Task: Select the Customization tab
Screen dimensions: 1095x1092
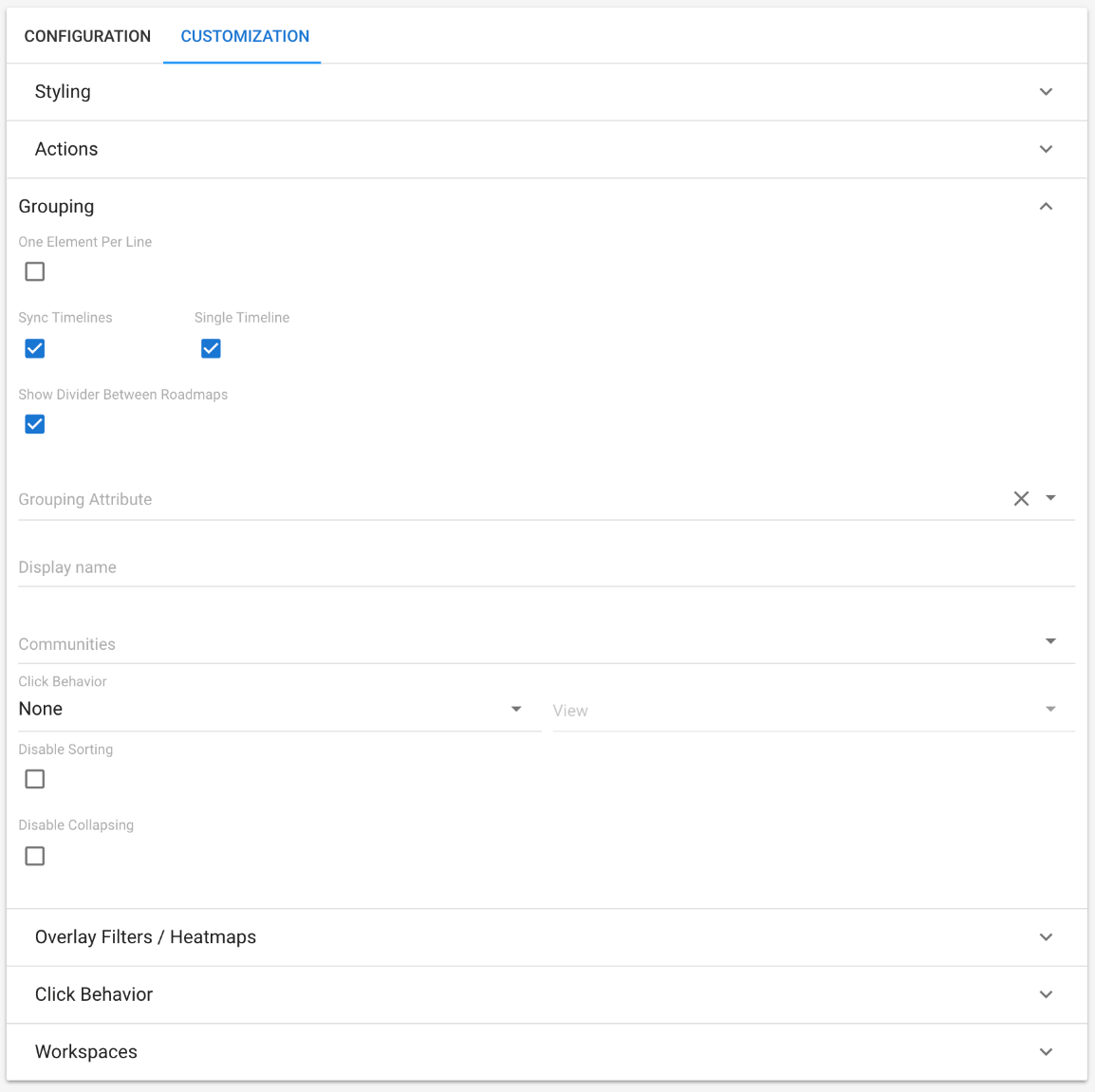Action: (245, 36)
